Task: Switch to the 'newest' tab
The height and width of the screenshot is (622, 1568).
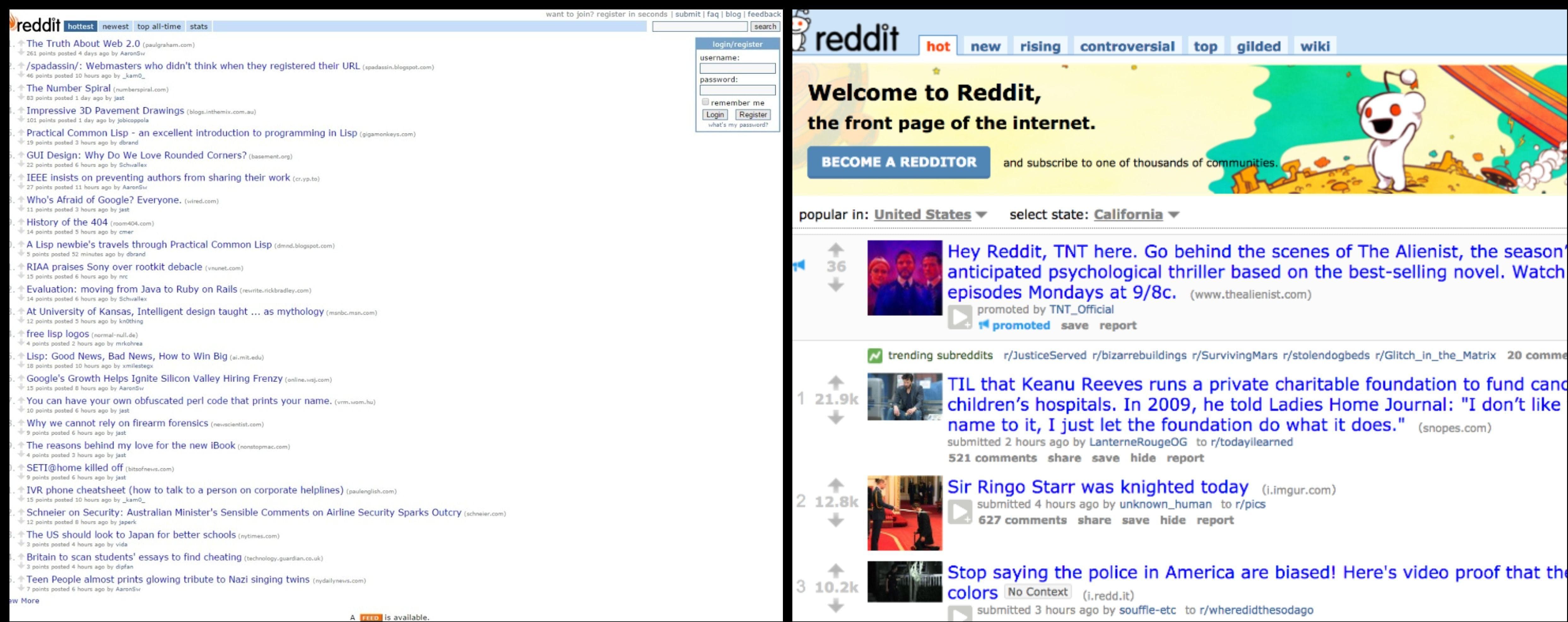Action: (x=116, y=26)
